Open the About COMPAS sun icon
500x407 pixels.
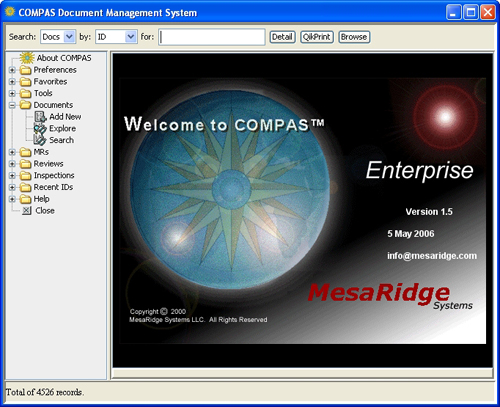27,58
